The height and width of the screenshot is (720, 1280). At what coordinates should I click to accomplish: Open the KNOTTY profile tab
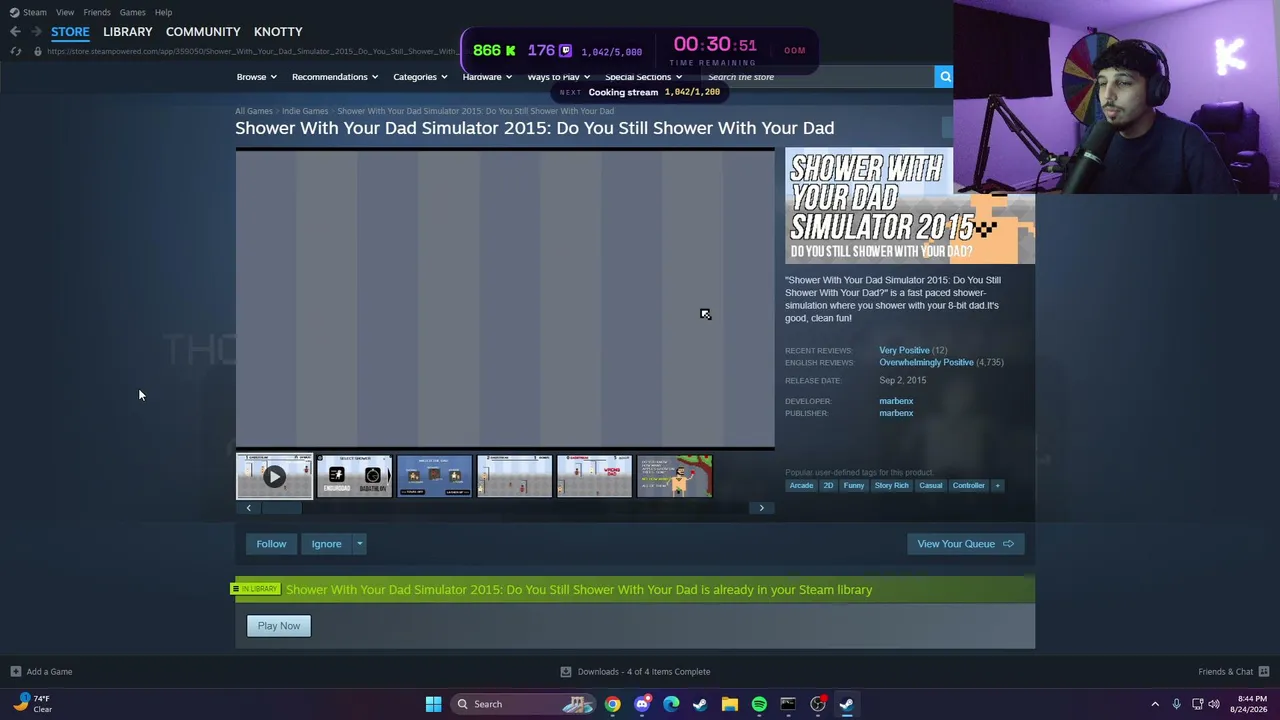coord(278,32)
